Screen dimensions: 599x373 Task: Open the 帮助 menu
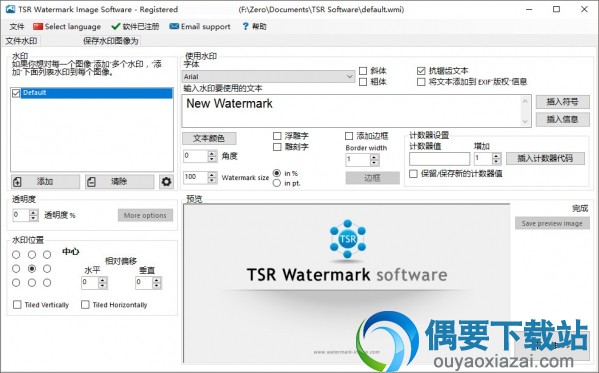(254, 26)
